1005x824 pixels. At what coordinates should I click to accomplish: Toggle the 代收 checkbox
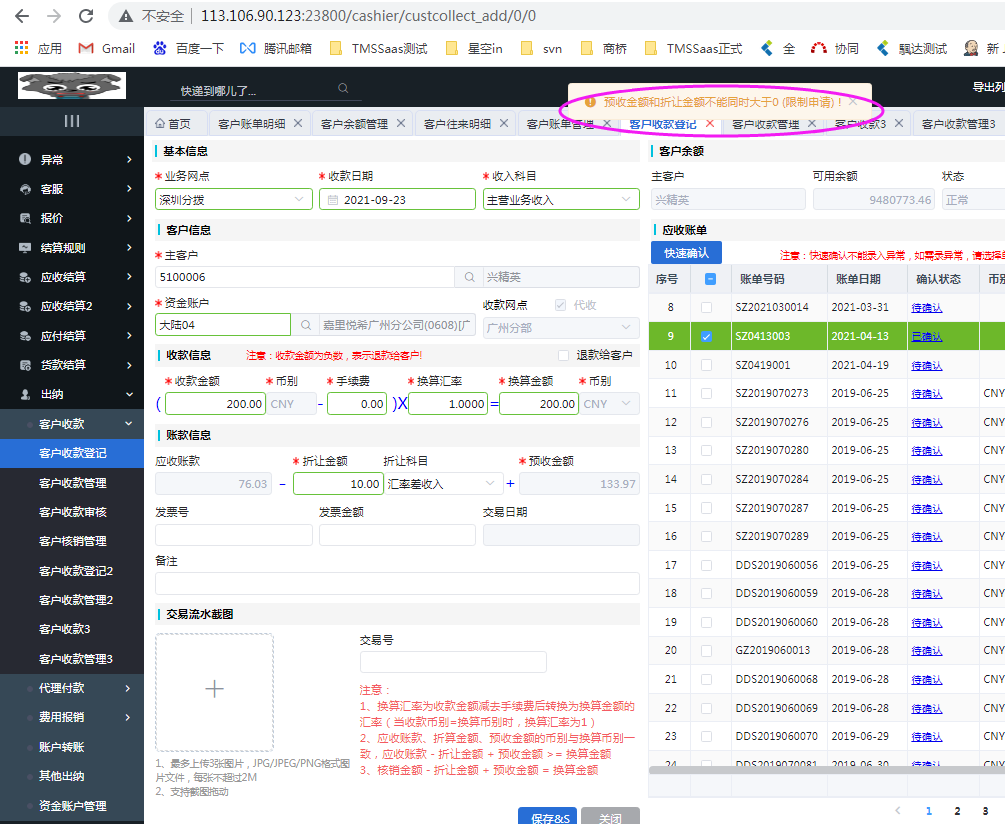pos(560,305)
